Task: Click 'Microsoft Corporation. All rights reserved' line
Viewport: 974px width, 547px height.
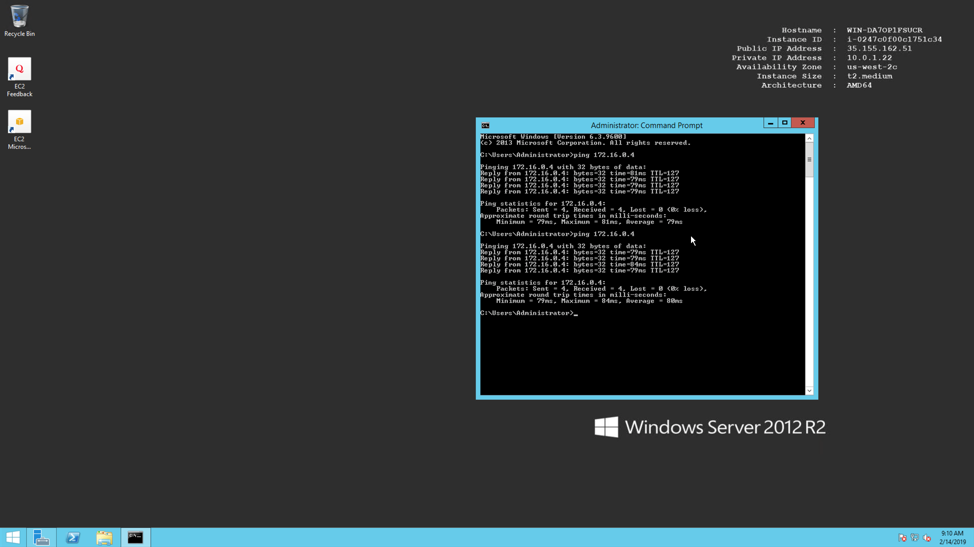Action: 585,143
